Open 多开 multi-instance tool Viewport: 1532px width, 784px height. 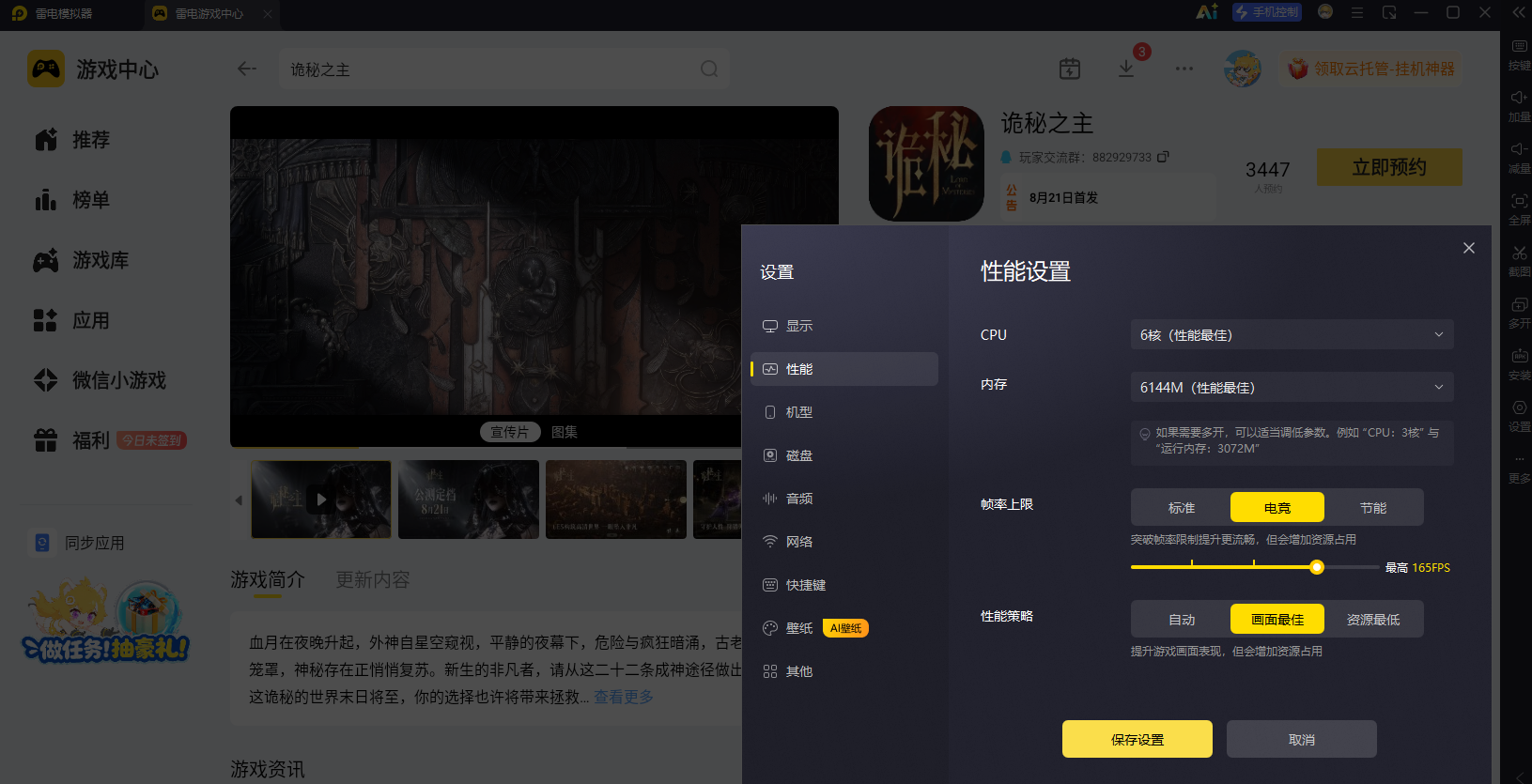click(1519, 314)
